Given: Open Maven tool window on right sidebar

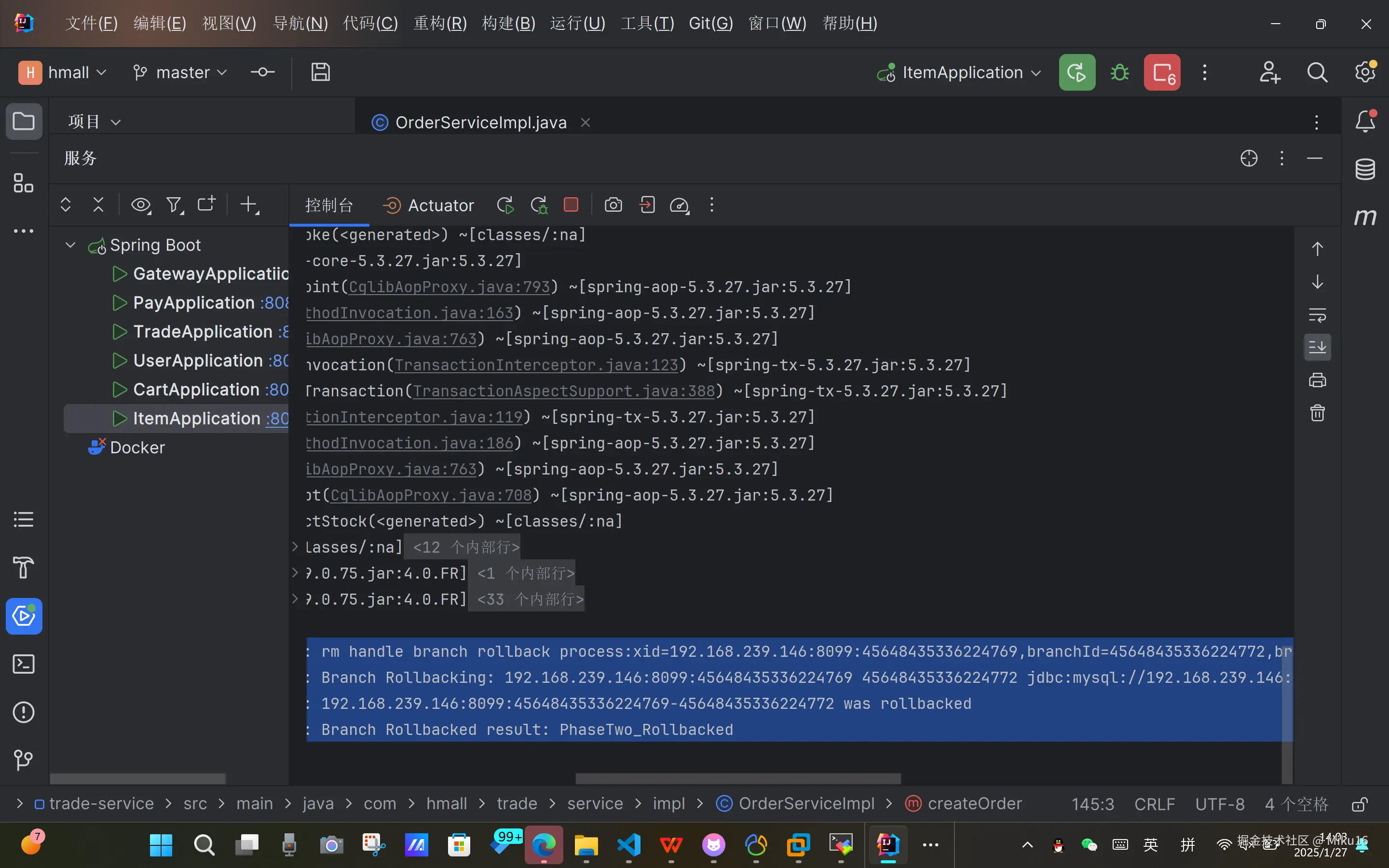Looking at the screenshot, I should pyautogui.click(x=1365, y=217).
